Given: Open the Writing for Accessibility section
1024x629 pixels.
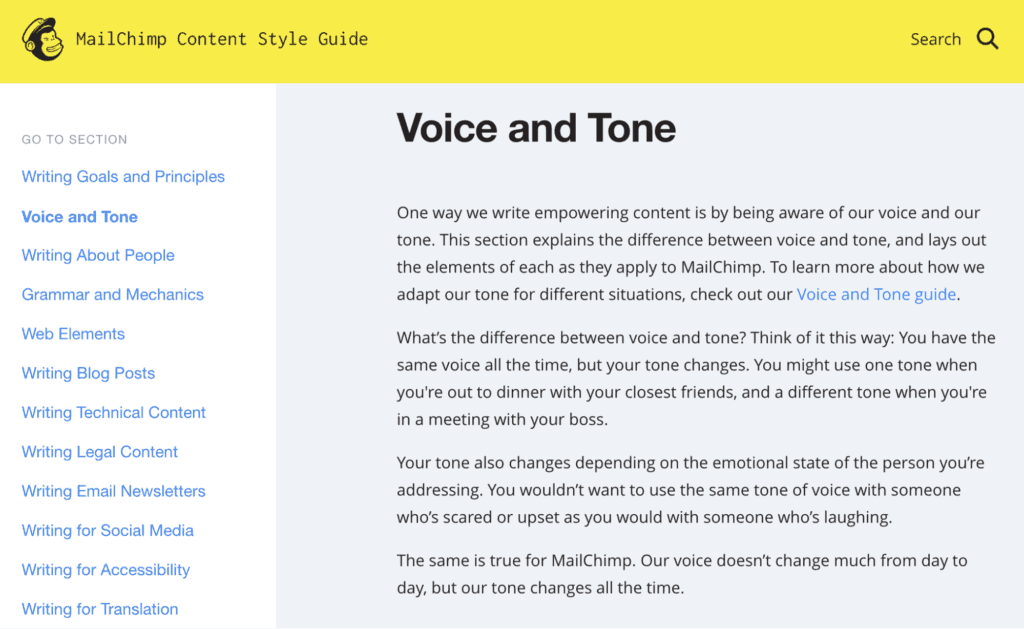Looking at the screenshot, I should click(105, 569).
